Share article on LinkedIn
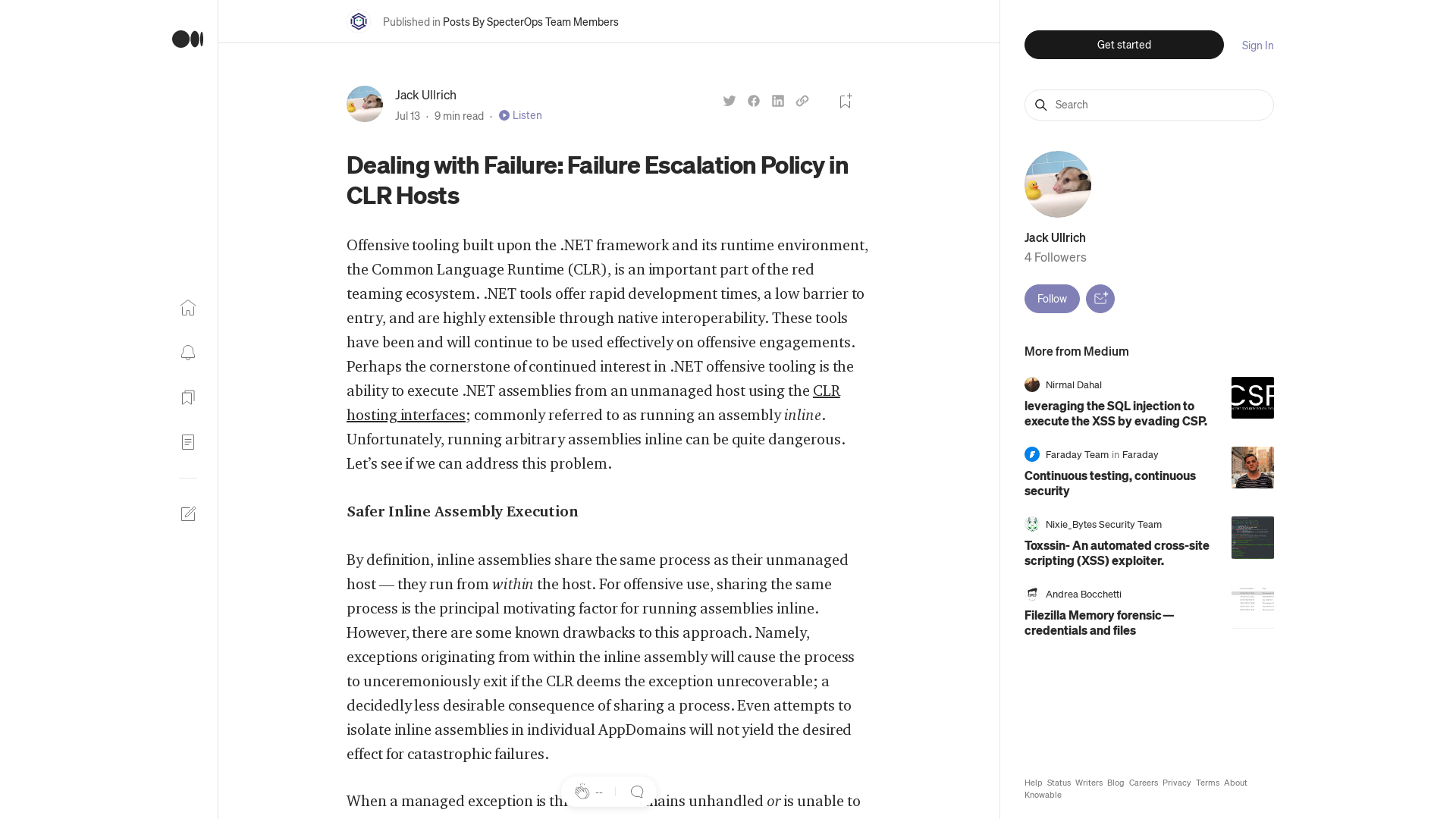The width and height of the screenshot is (1456, 819). 777,100
